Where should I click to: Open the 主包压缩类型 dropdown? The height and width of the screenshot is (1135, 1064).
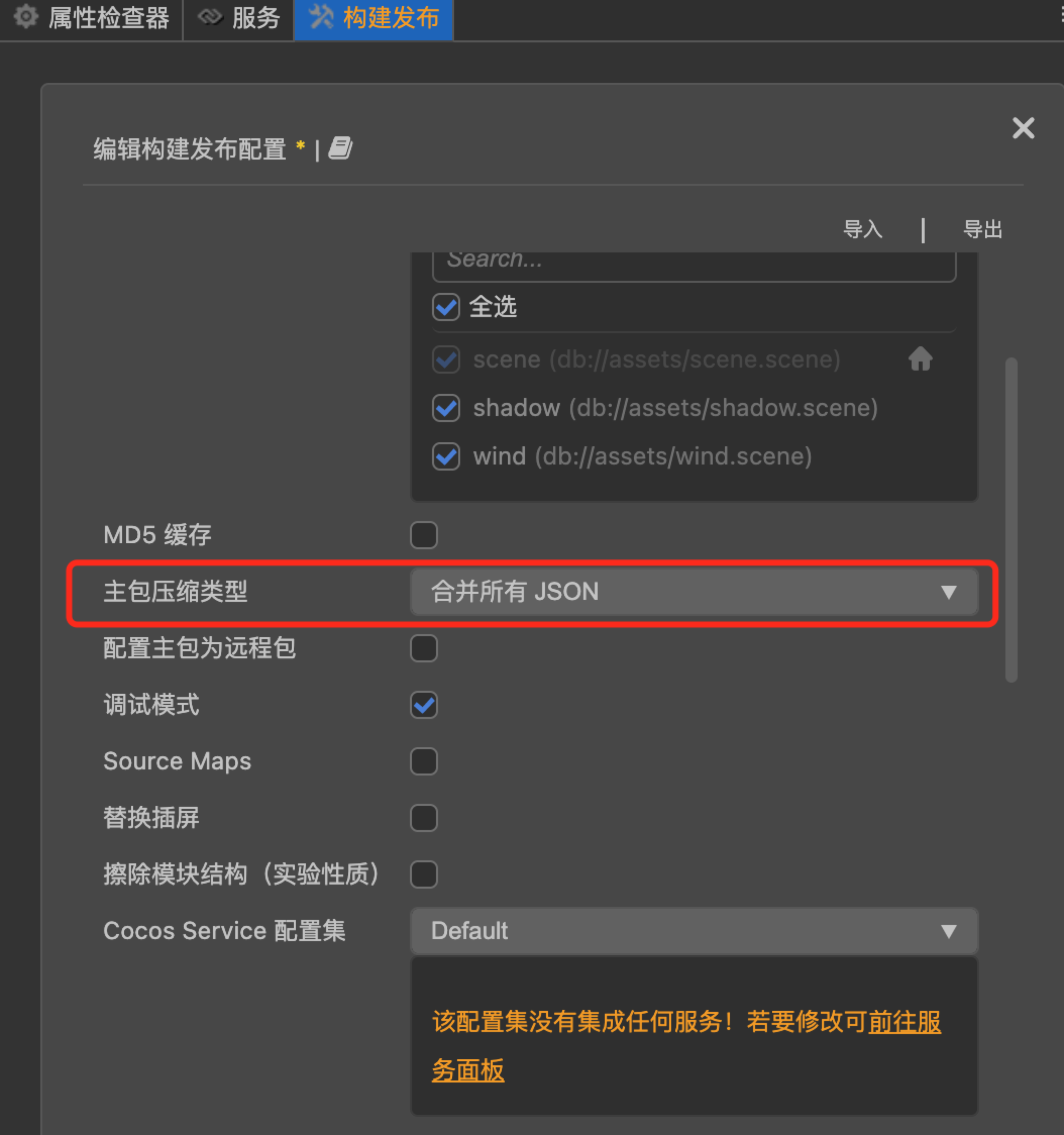tap(694, 591)
